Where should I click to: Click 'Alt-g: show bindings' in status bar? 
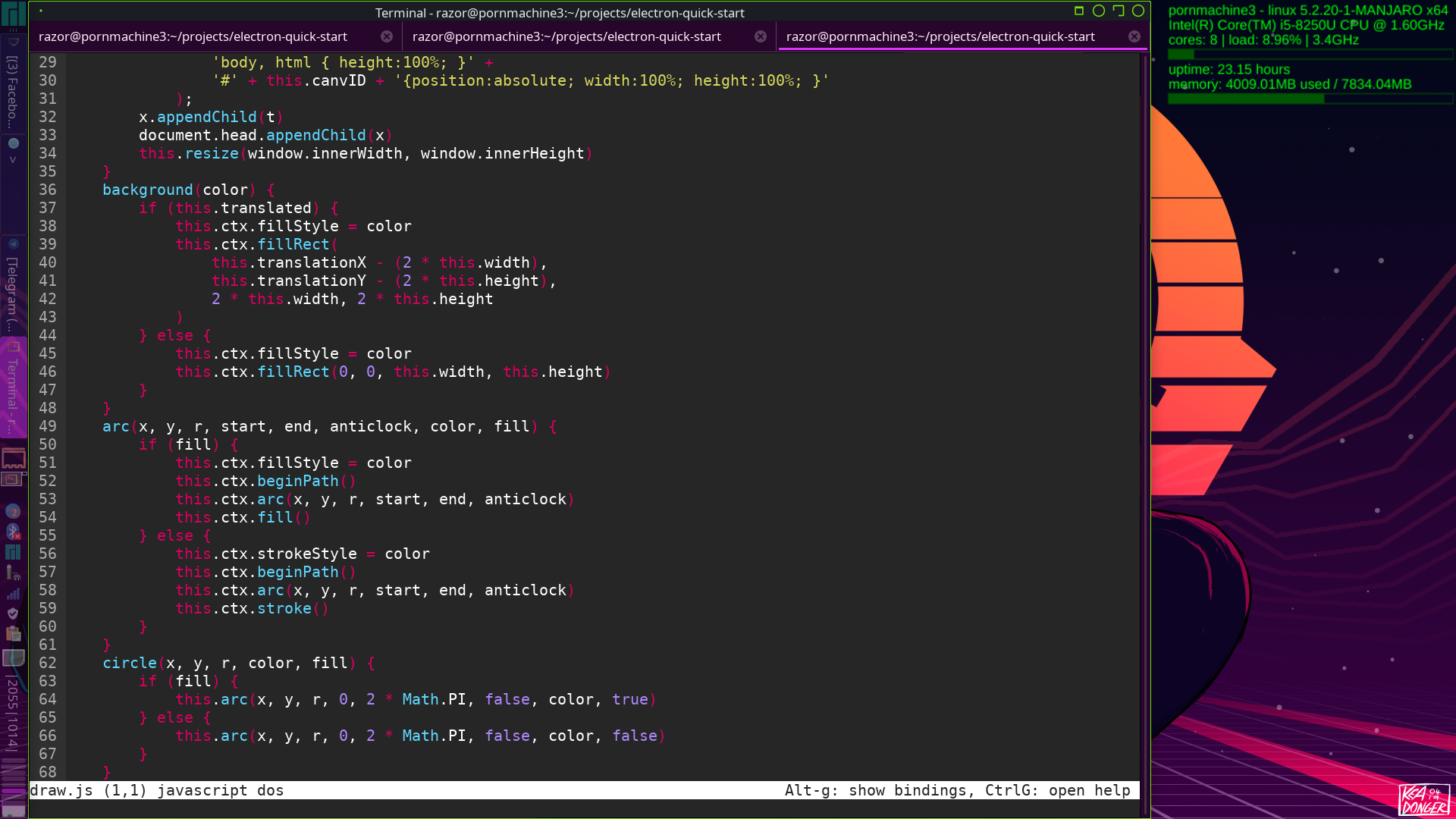click(875, 790)
